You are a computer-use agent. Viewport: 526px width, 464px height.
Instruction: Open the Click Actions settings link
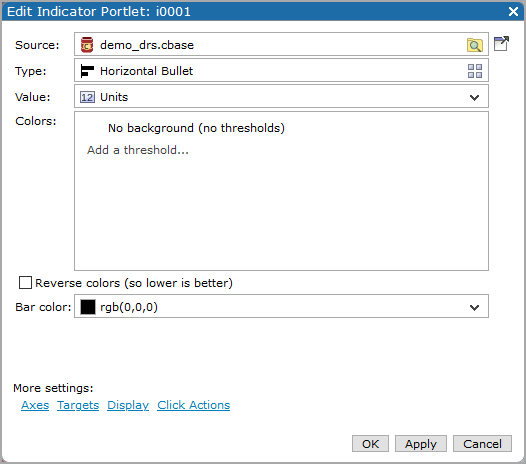(x=194, y=405)
